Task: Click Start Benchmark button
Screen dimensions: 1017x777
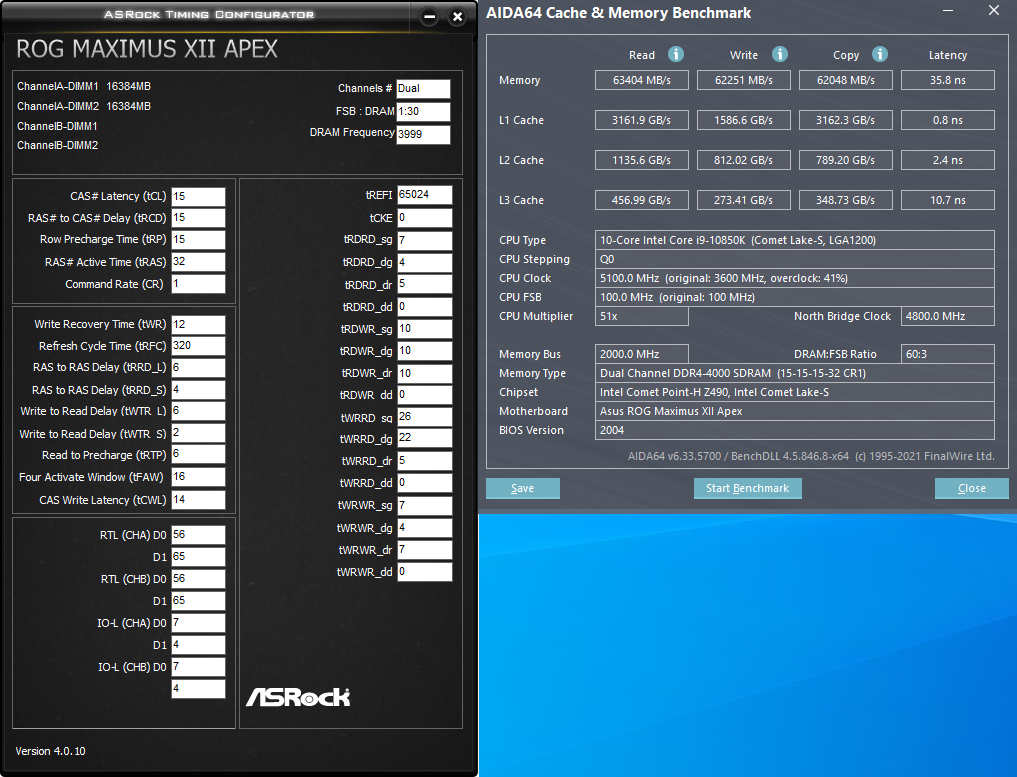Action: (748, 488)
